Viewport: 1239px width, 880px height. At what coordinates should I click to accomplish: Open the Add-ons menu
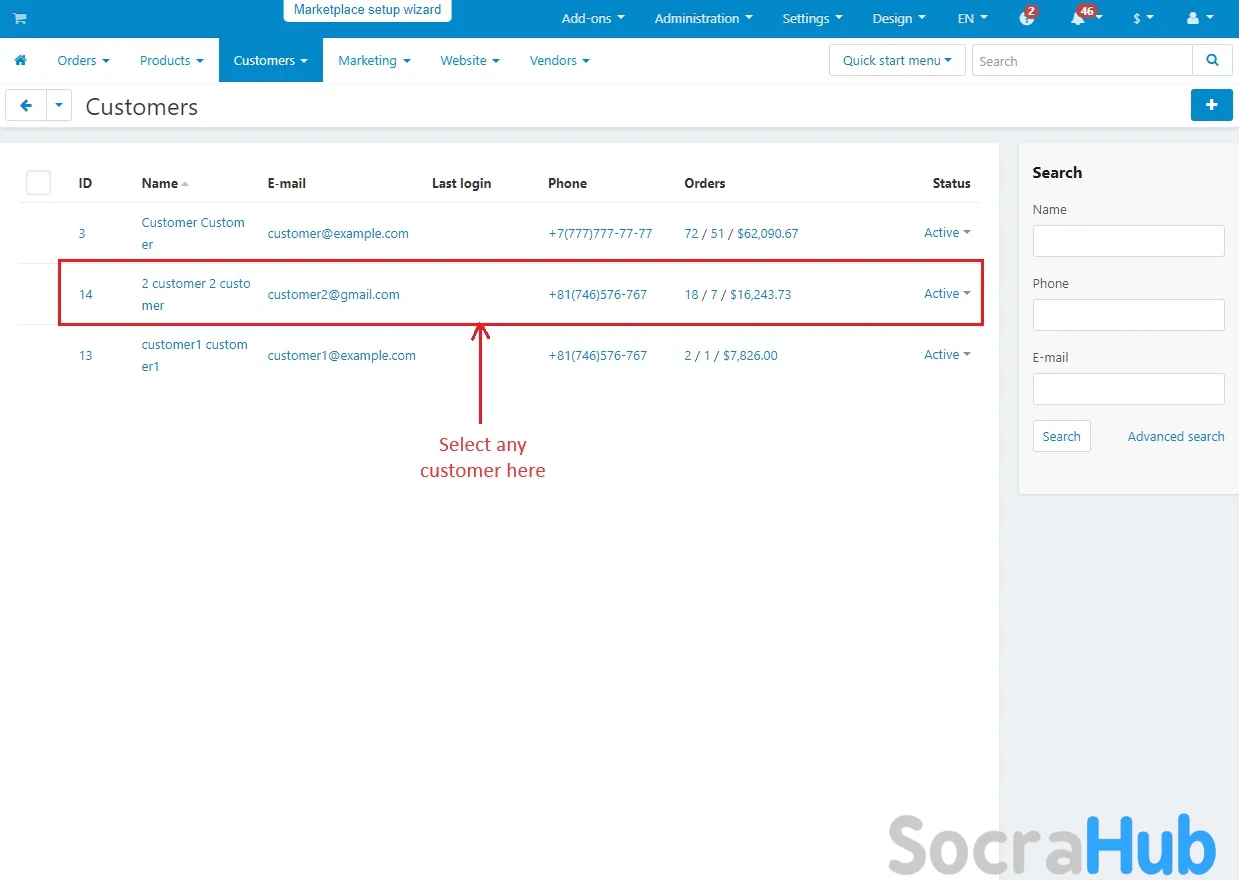pos(592,19)
